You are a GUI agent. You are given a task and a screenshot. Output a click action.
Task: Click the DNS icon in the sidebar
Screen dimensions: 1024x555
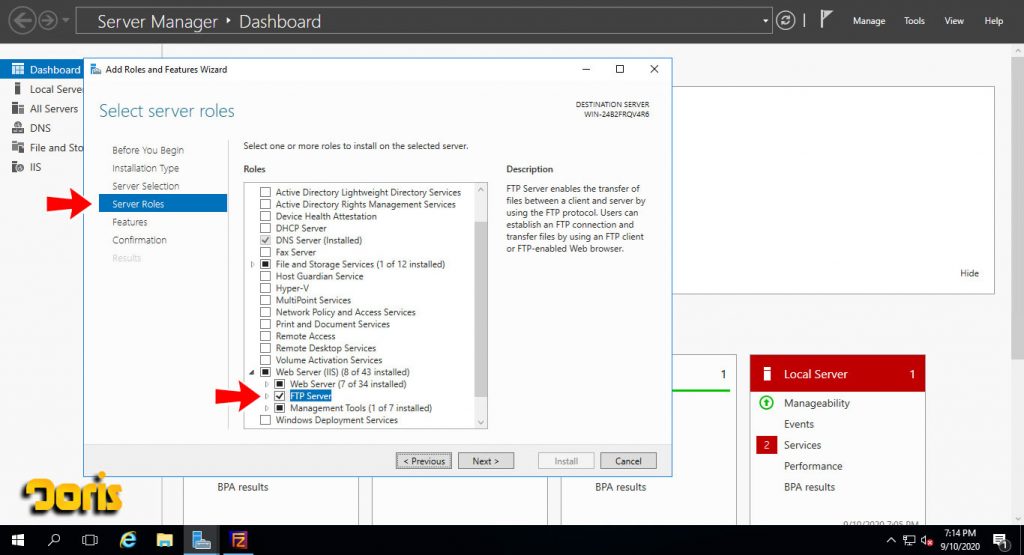coord(18,128)
